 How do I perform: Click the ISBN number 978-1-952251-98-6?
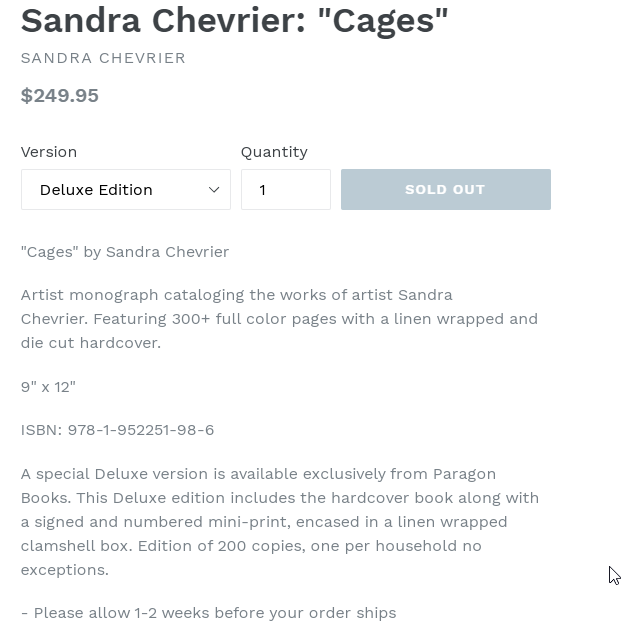click(x=141, y=430)
